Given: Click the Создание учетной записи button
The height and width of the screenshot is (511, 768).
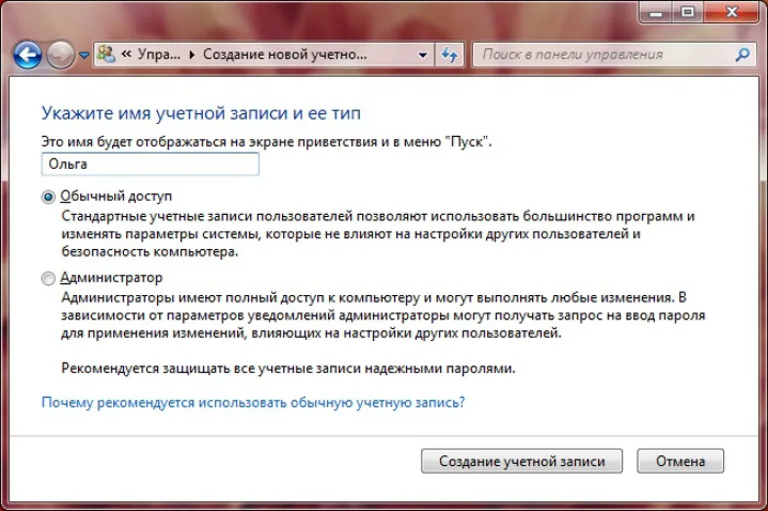Looking at the screenshot, I should [x=522, y=461].
